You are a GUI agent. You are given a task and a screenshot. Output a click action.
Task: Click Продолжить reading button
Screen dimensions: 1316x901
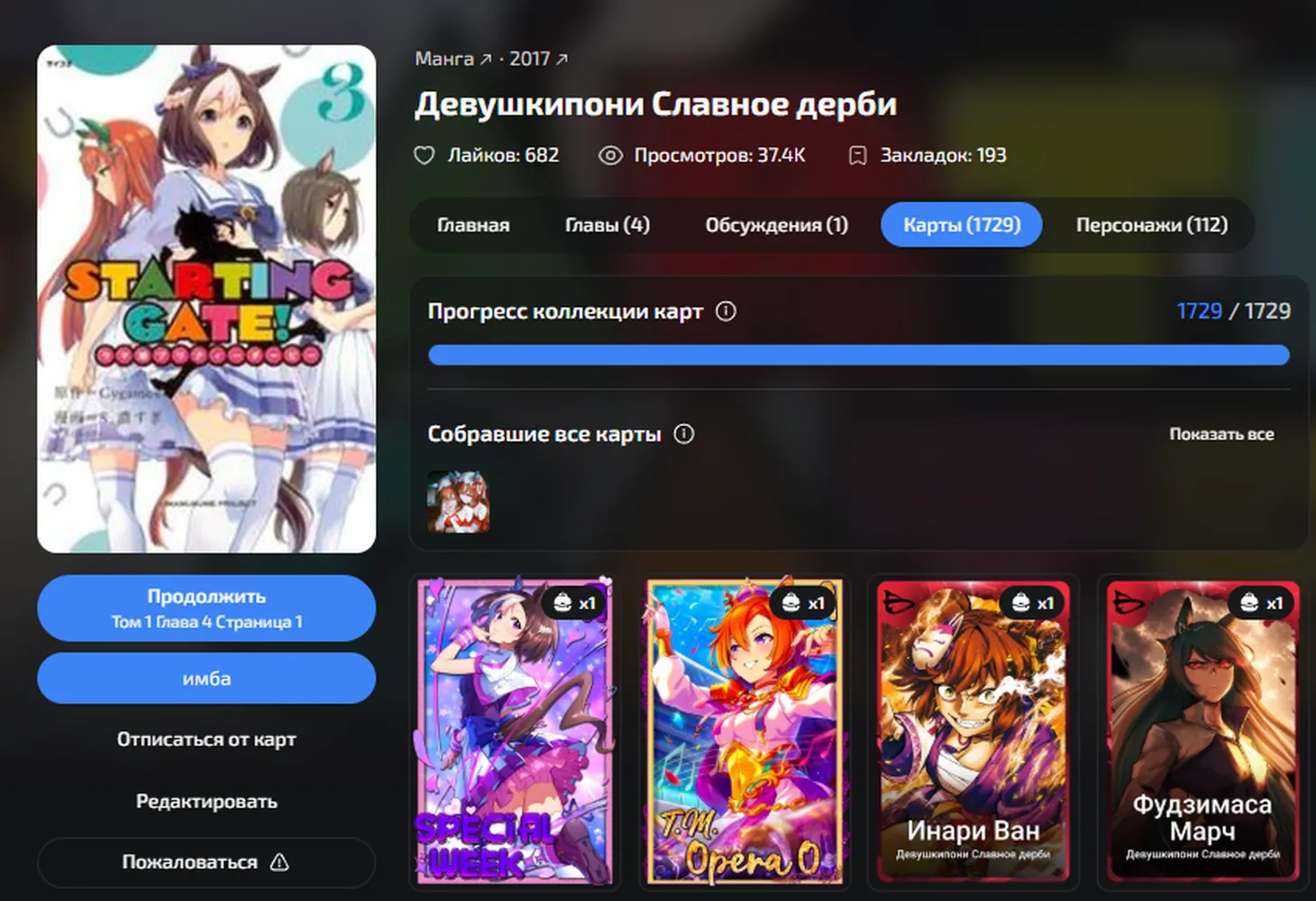click(206, 608)
